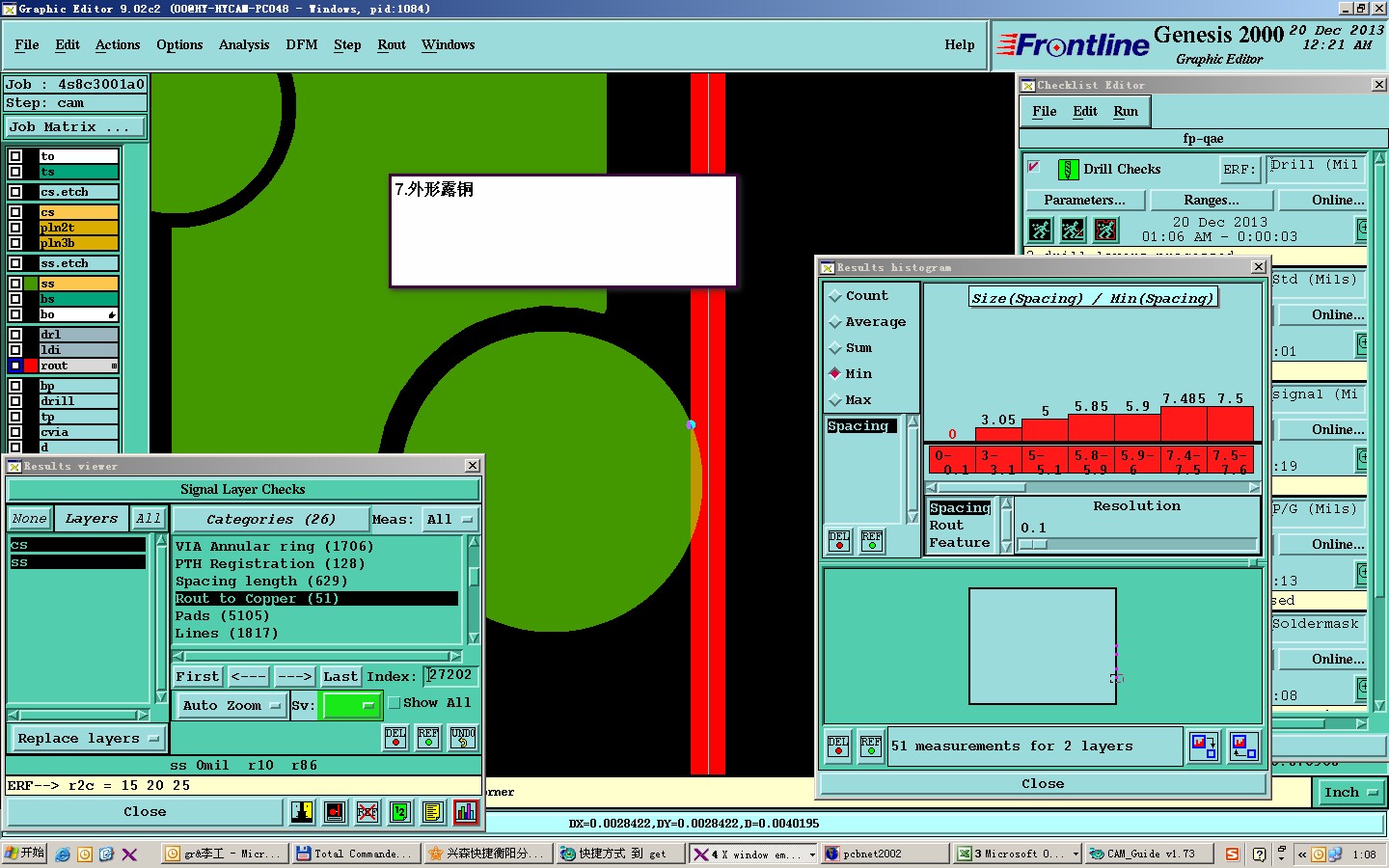Viewport: 1389px width, 868px height.
Task: Click the First results button
Action: tap(198, 677)
